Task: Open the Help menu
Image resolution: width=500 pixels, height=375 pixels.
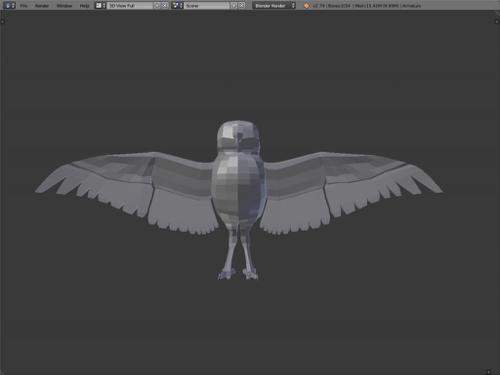Action: [84, 6]
